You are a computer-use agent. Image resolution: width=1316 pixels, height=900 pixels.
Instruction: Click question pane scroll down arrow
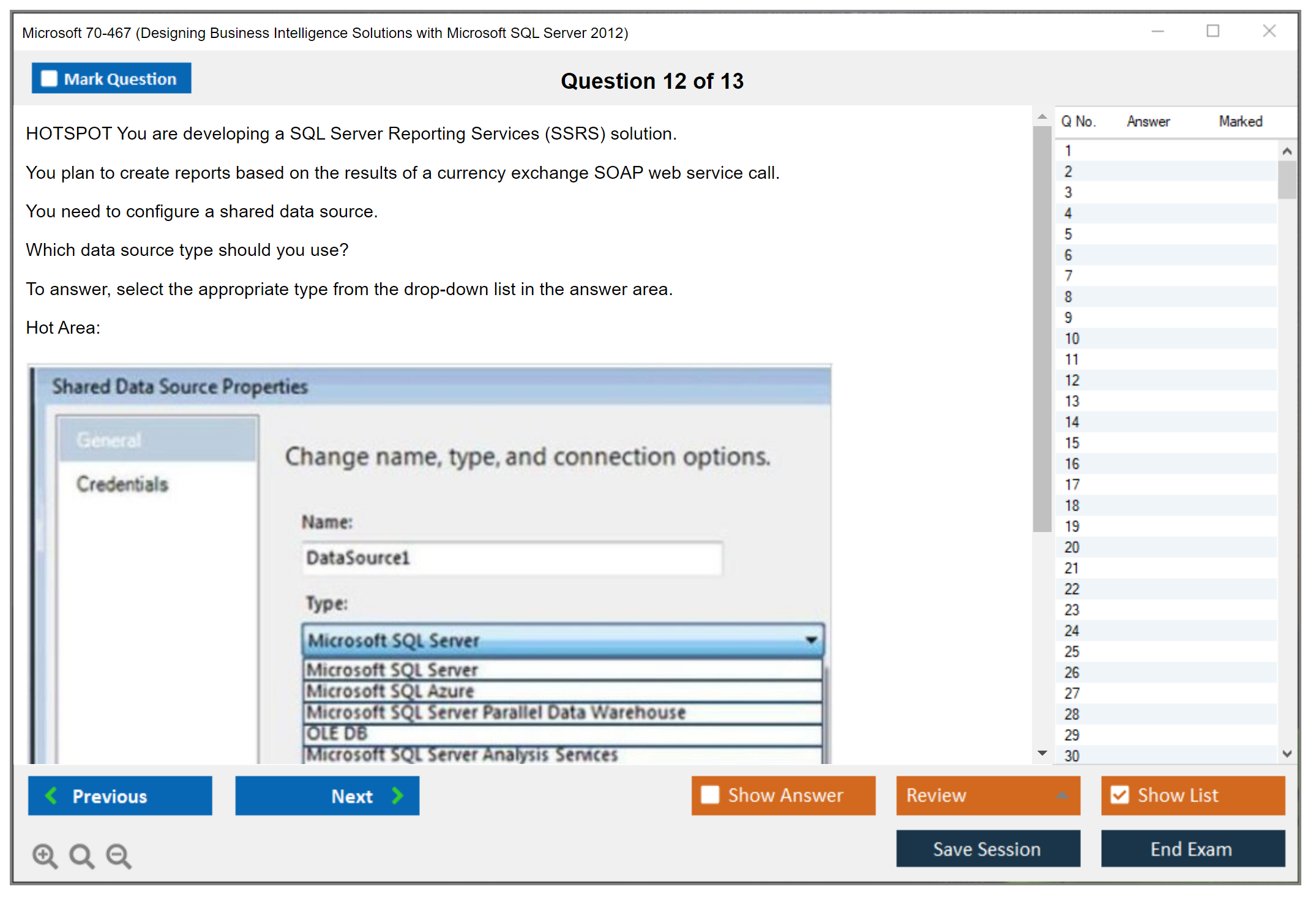(x=1042, y=753)
